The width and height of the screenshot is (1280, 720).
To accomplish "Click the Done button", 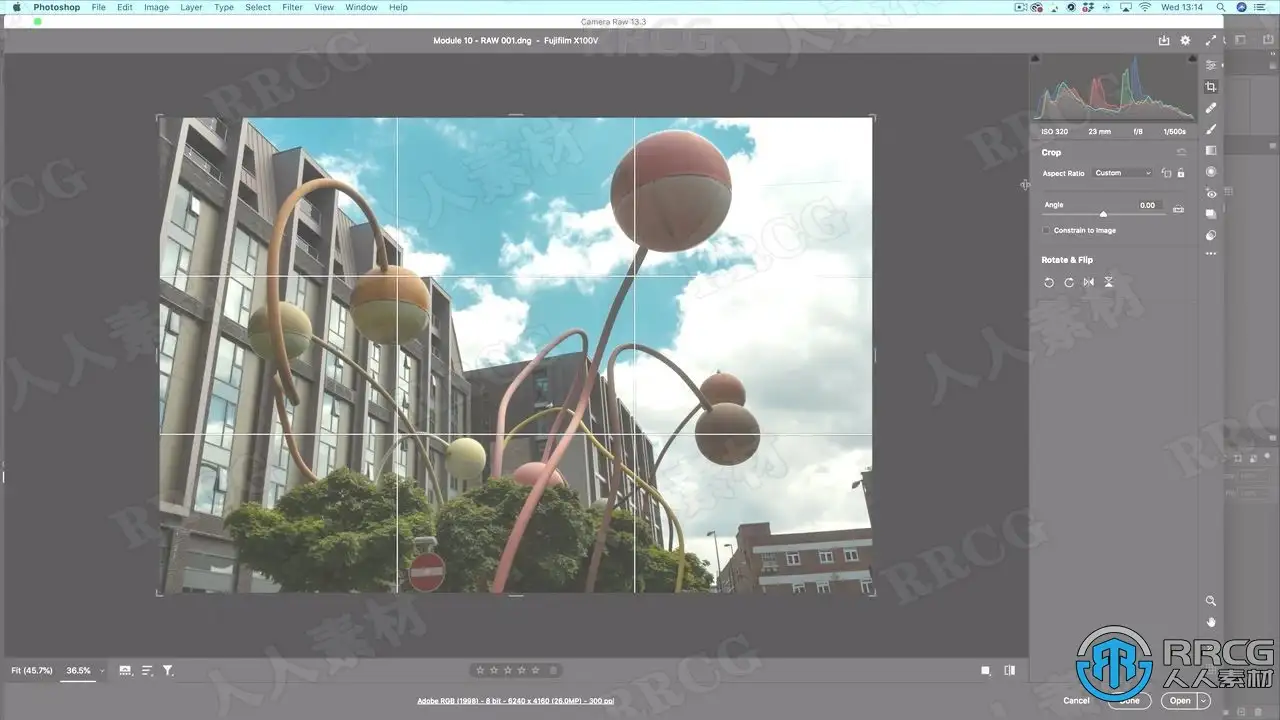I will 1129,700.
